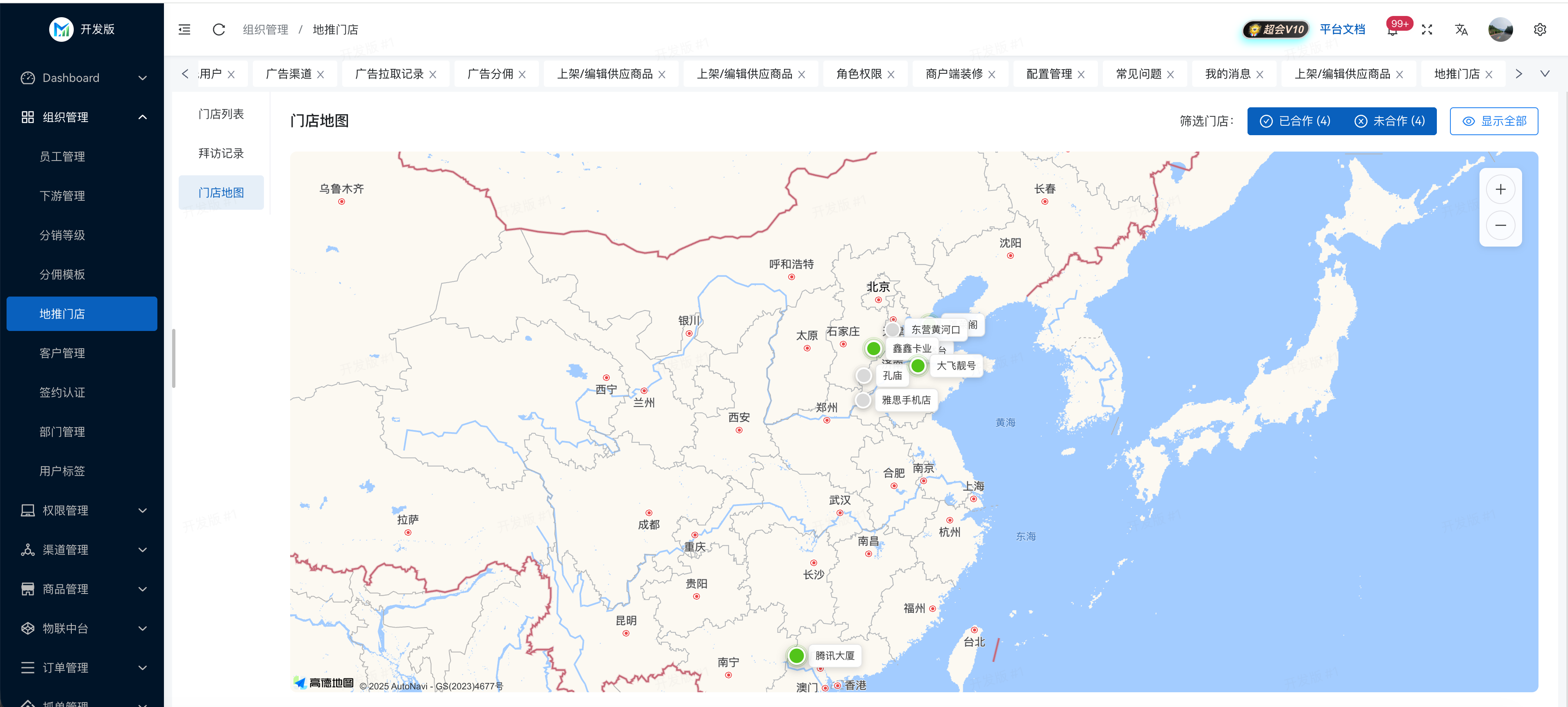Open the 平台文档 link
Screen dimensions: 1568x707
click(x=1341, y=29)
